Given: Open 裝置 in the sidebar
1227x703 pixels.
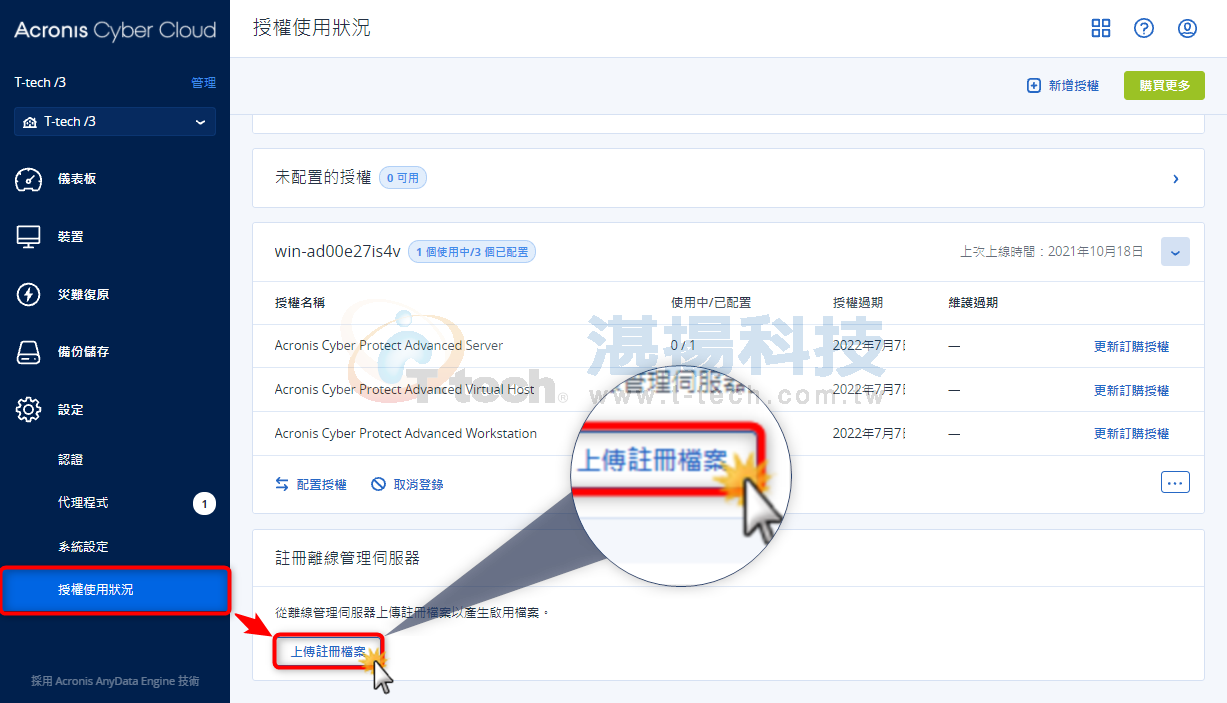Looking at the screenshot, I should (x=71, y=237).
